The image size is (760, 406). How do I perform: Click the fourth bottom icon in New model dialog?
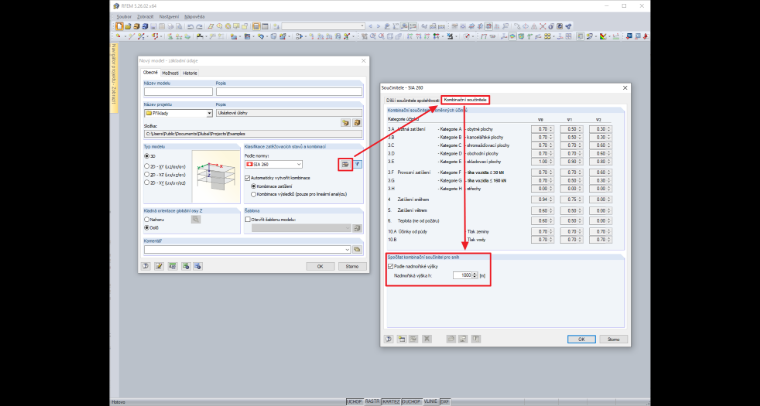coord(185,266)
